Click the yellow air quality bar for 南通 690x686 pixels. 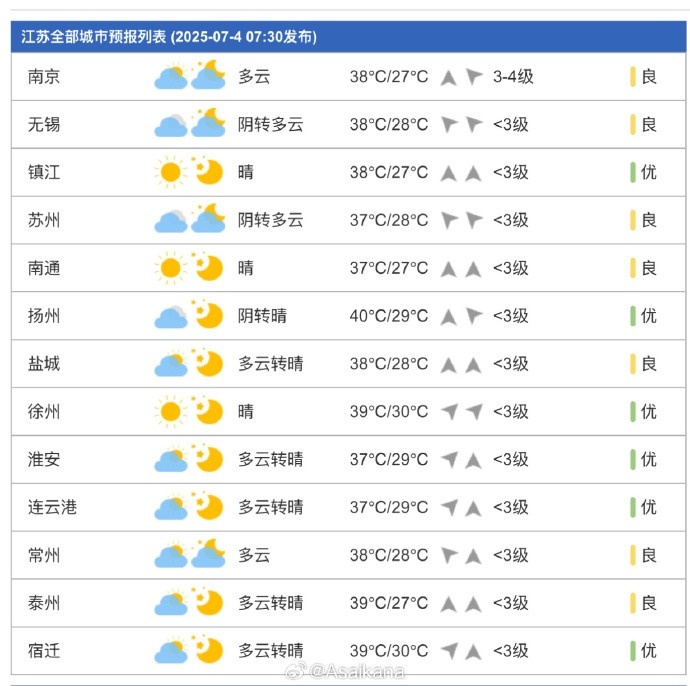point(633,268)
